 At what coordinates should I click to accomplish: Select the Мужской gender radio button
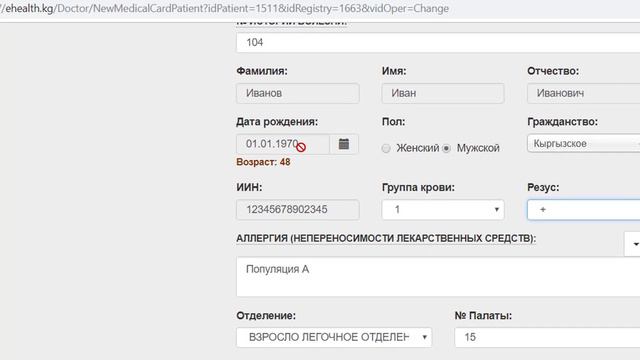pyautogui.click(x=447, y=148)
